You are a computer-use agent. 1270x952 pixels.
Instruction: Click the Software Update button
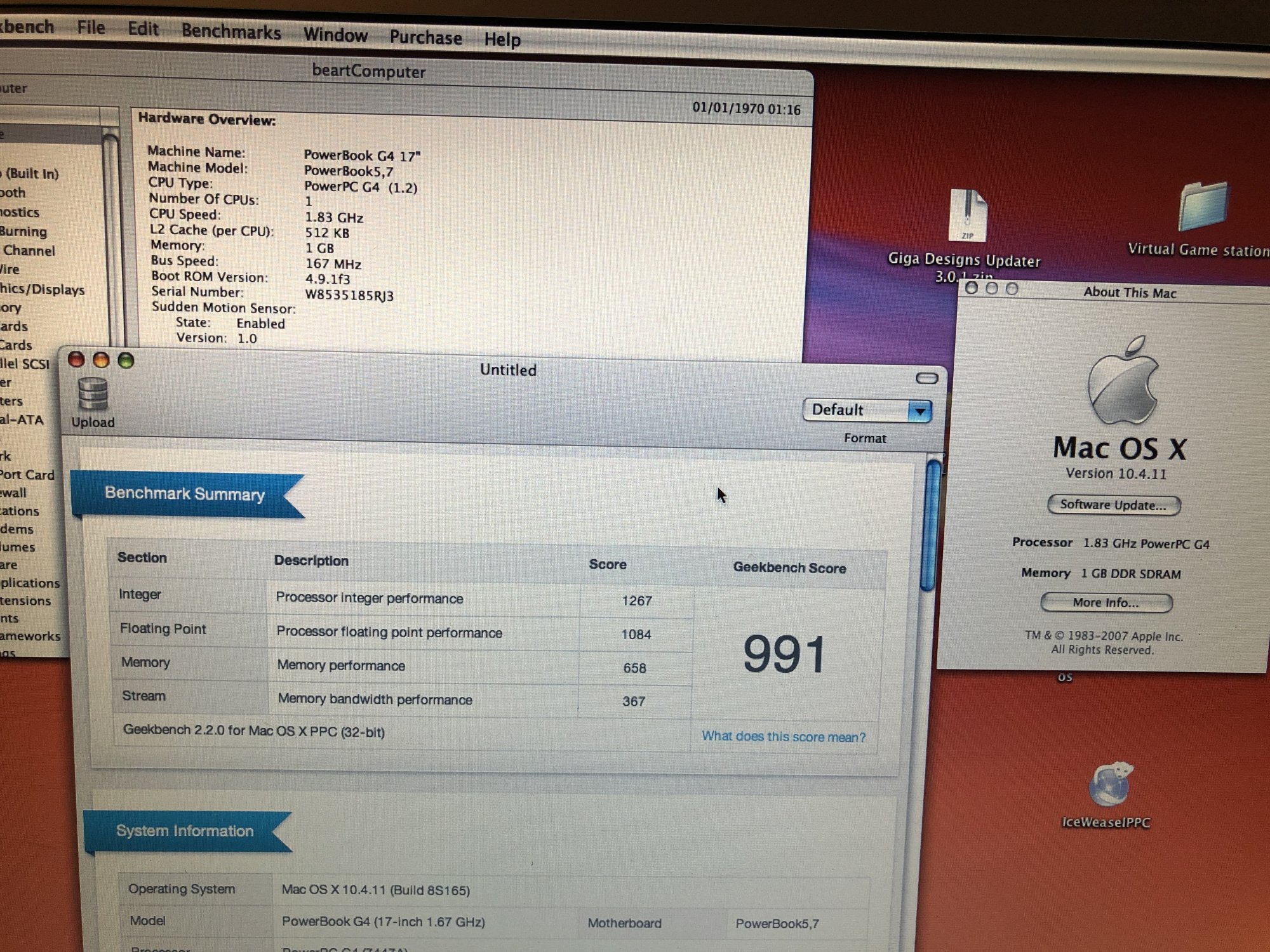(1114, 505)
